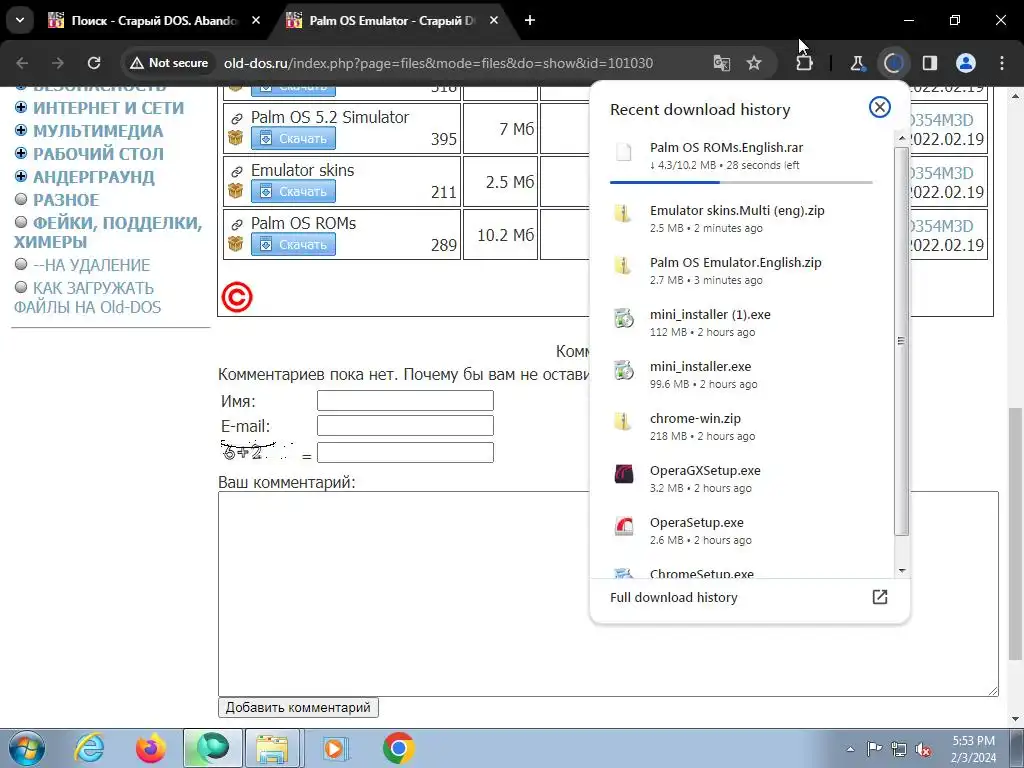Launch Internet Explorer from the taskbar
The height and width of the screenshot is (768, 1024).
click(89, 748)
